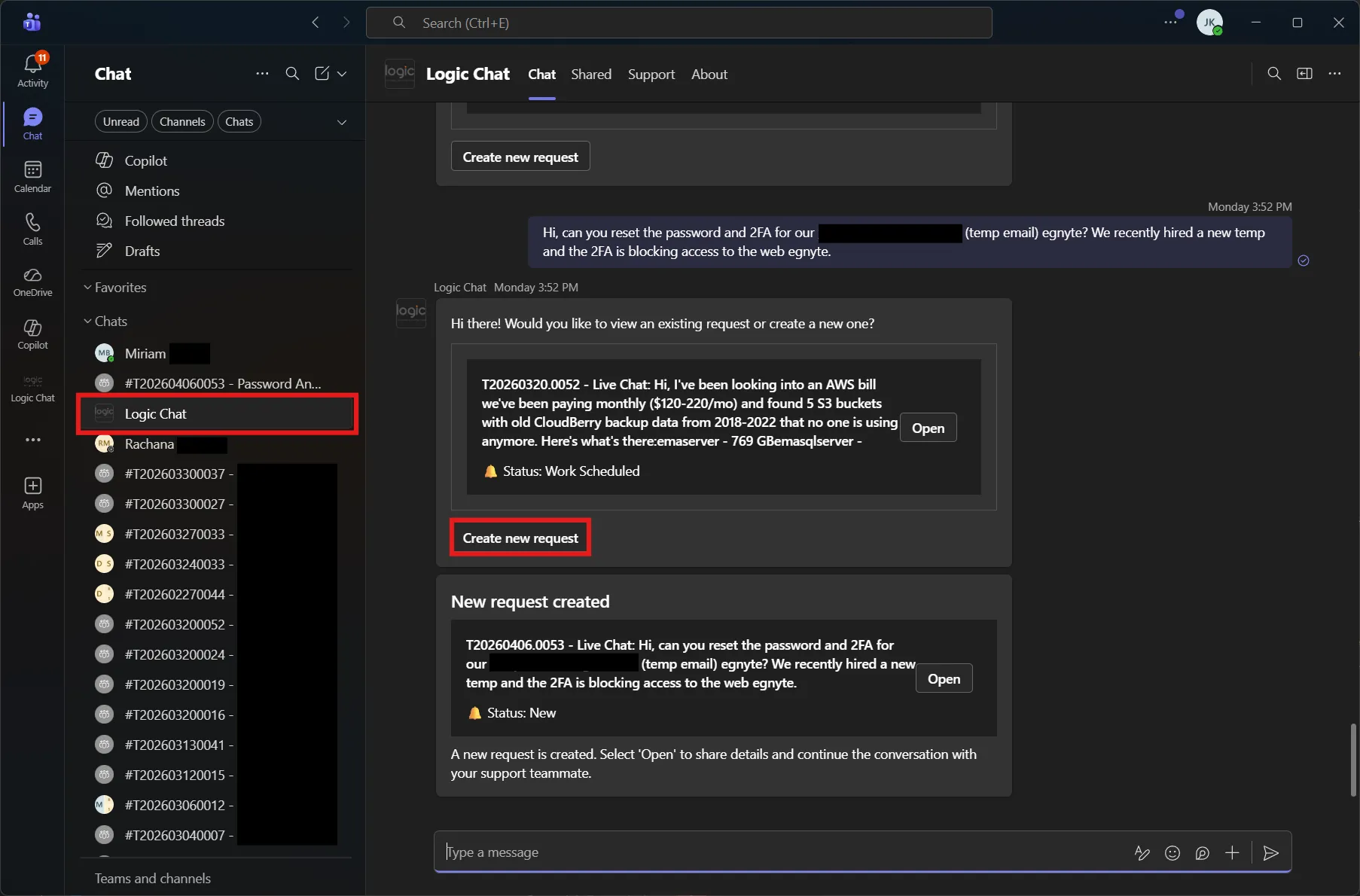Viewport: 1360px width, 896px height.
Task: Open Mentions in chat list
Action: coord(218,190)
